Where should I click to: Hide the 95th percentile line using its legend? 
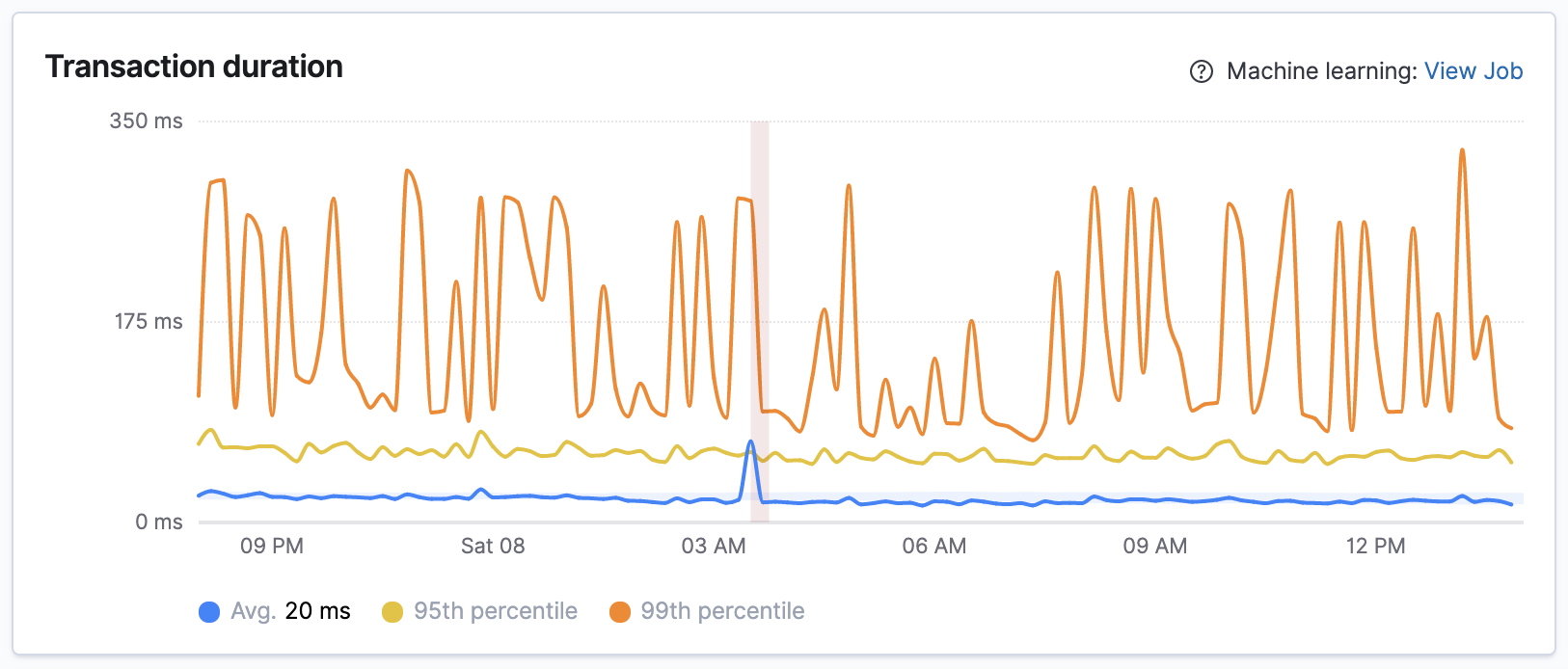click(x=479, y=610)
